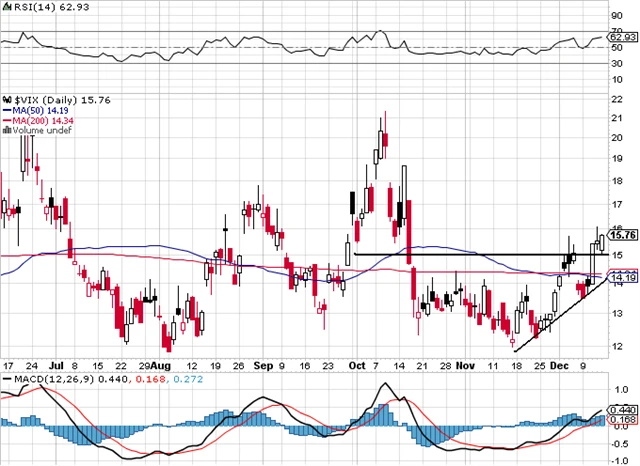Screen dimensions: 640x466
Task: Click the $VIX candlestick legend icon
Action: (x=6, y=100)
